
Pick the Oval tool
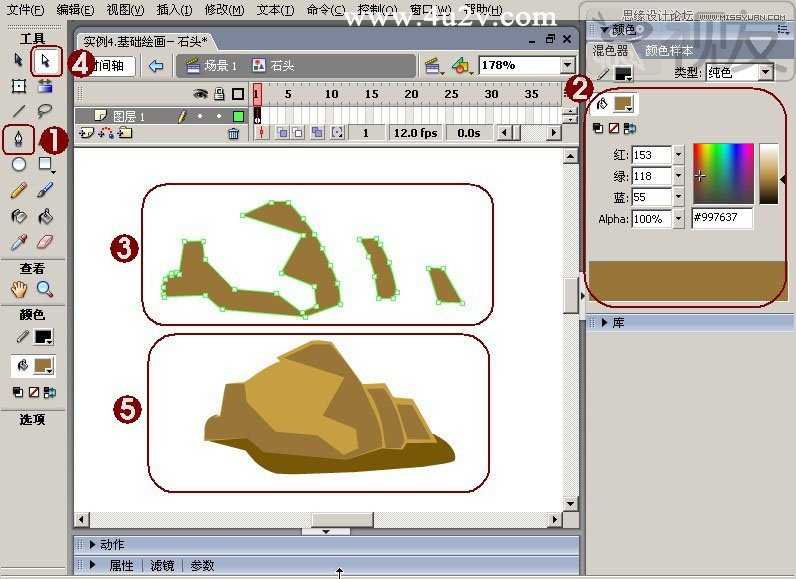click(19, 164)
